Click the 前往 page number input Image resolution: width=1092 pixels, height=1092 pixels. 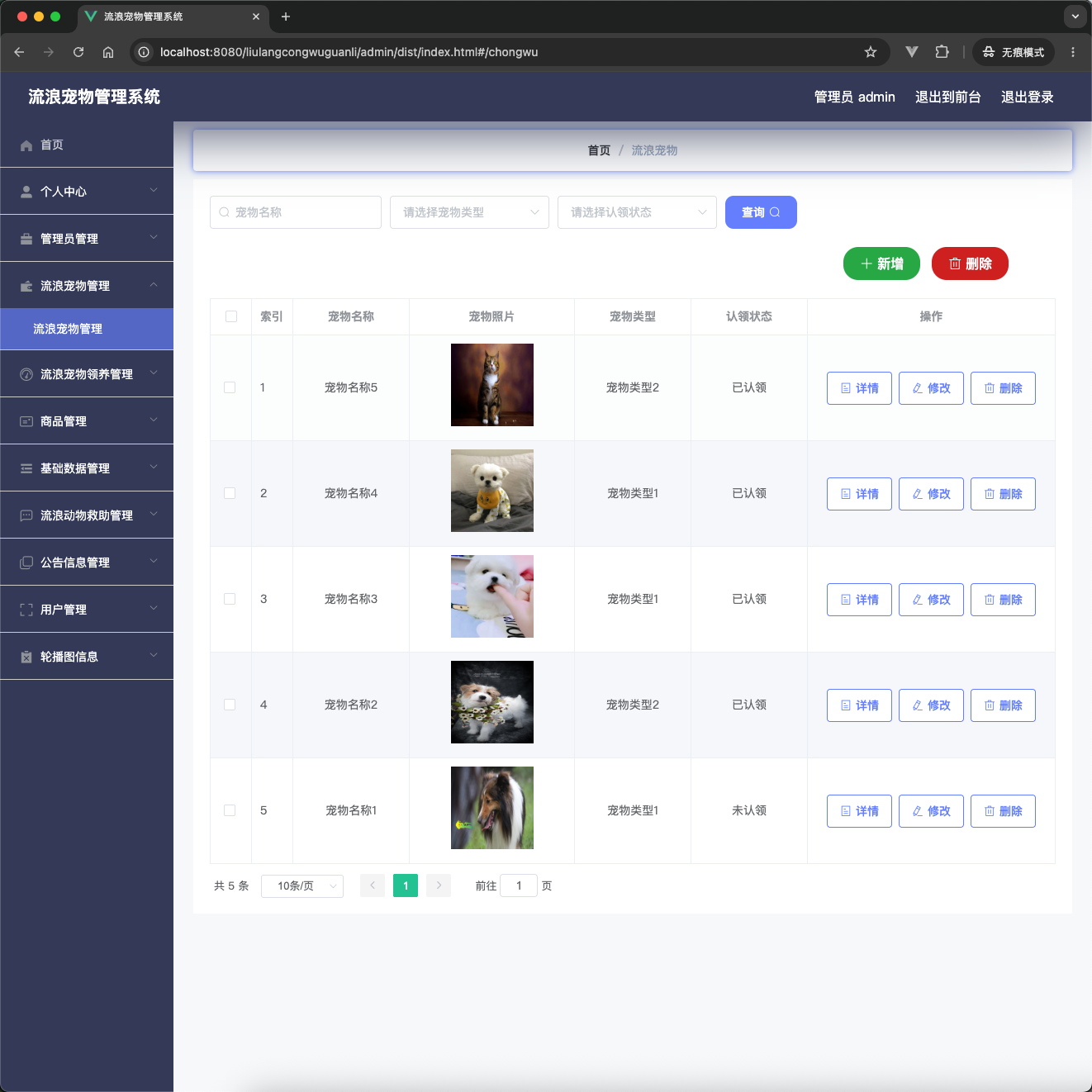[x=519, y=885]
